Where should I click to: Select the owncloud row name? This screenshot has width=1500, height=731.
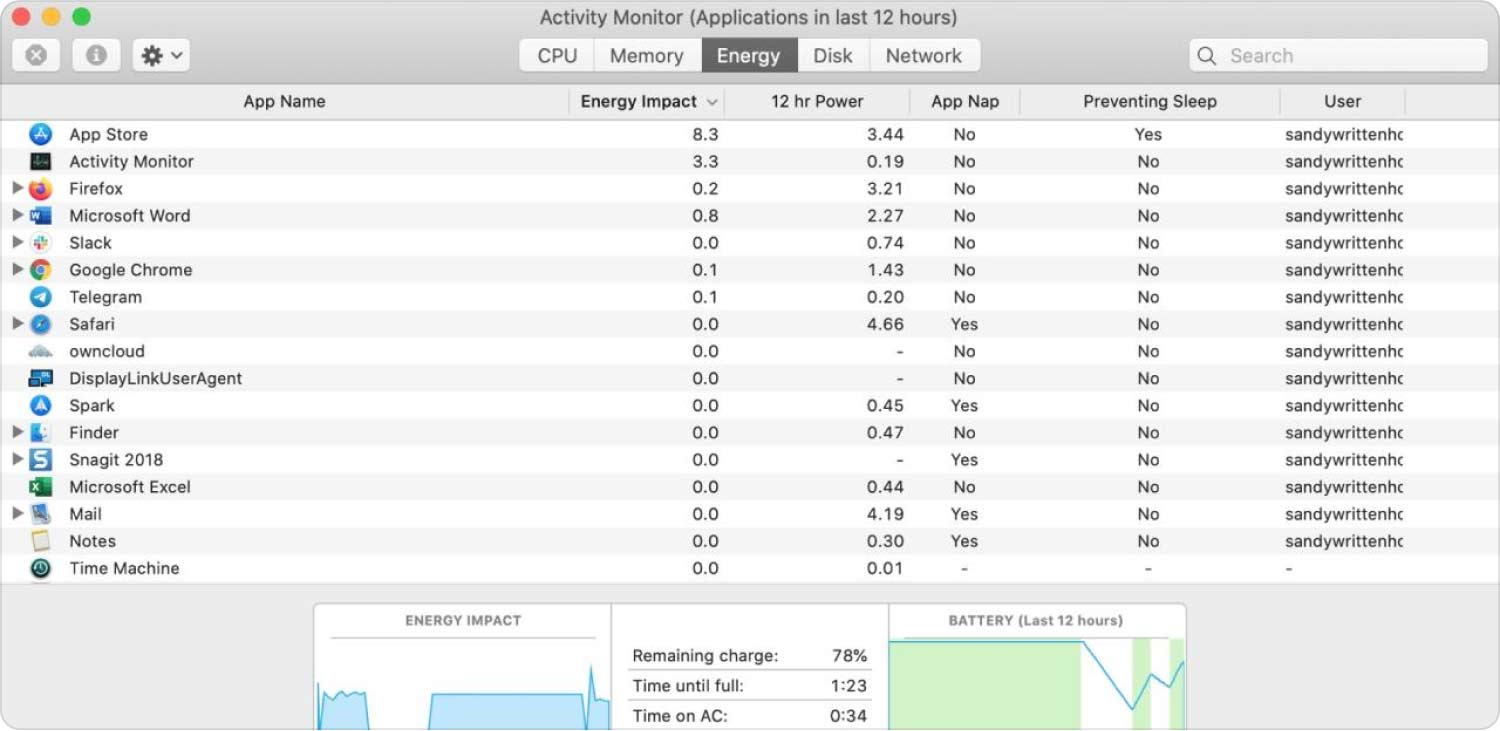click(107, 351)
